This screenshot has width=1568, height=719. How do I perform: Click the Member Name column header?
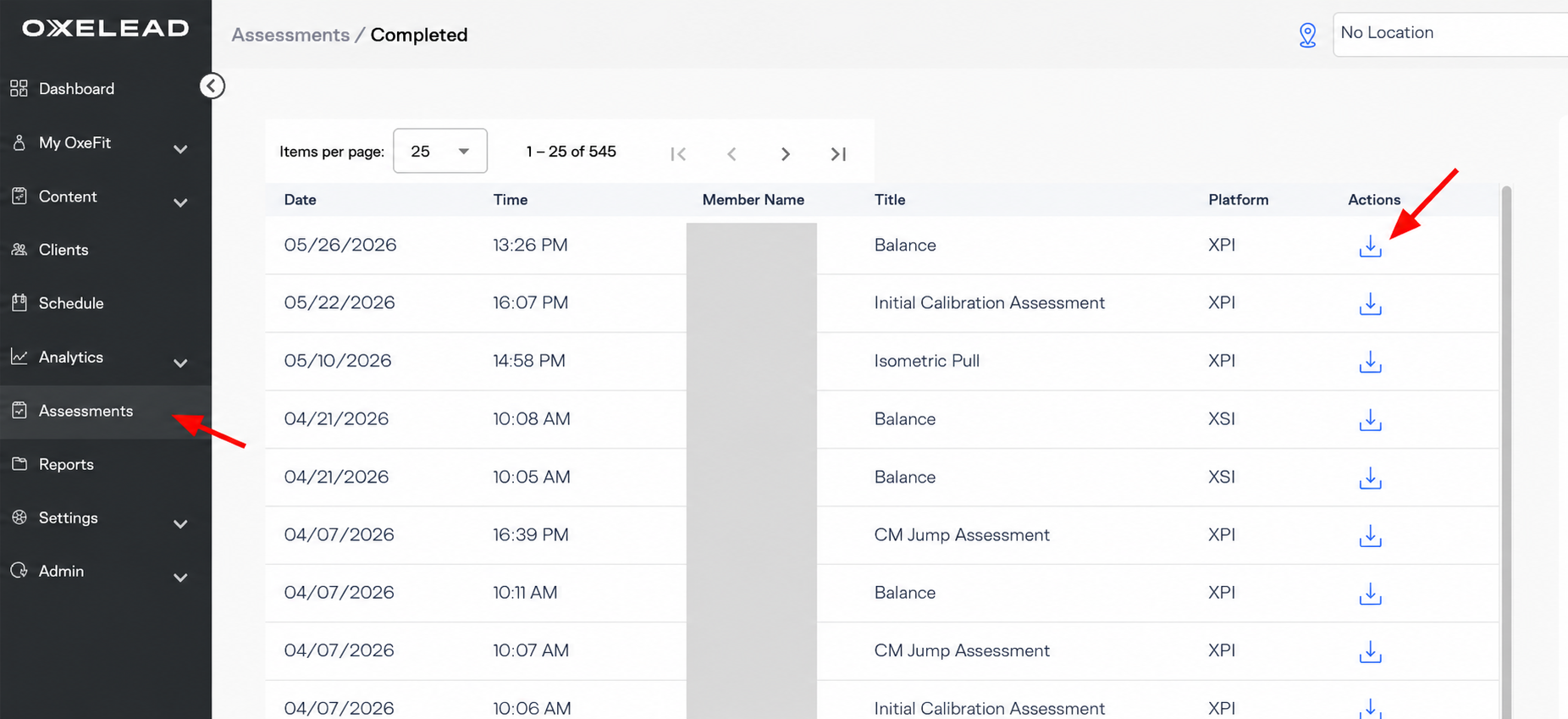click(753, 200)
